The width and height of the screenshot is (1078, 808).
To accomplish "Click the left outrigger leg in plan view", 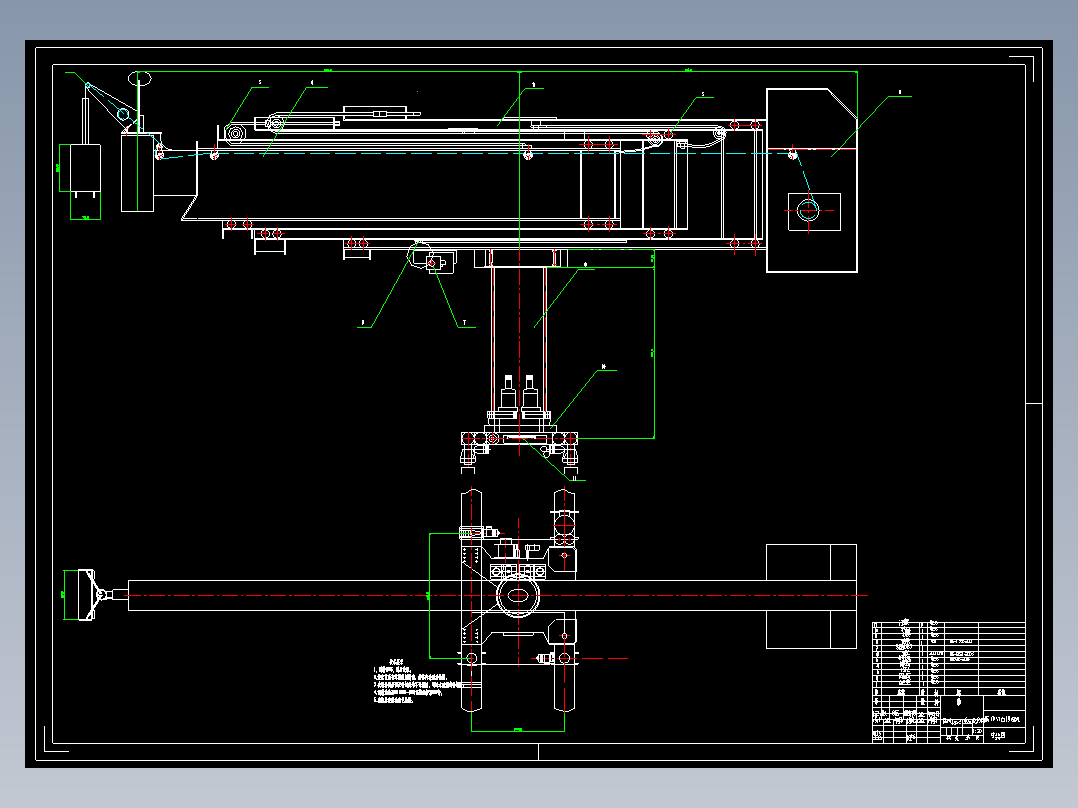I will [472, 600].
